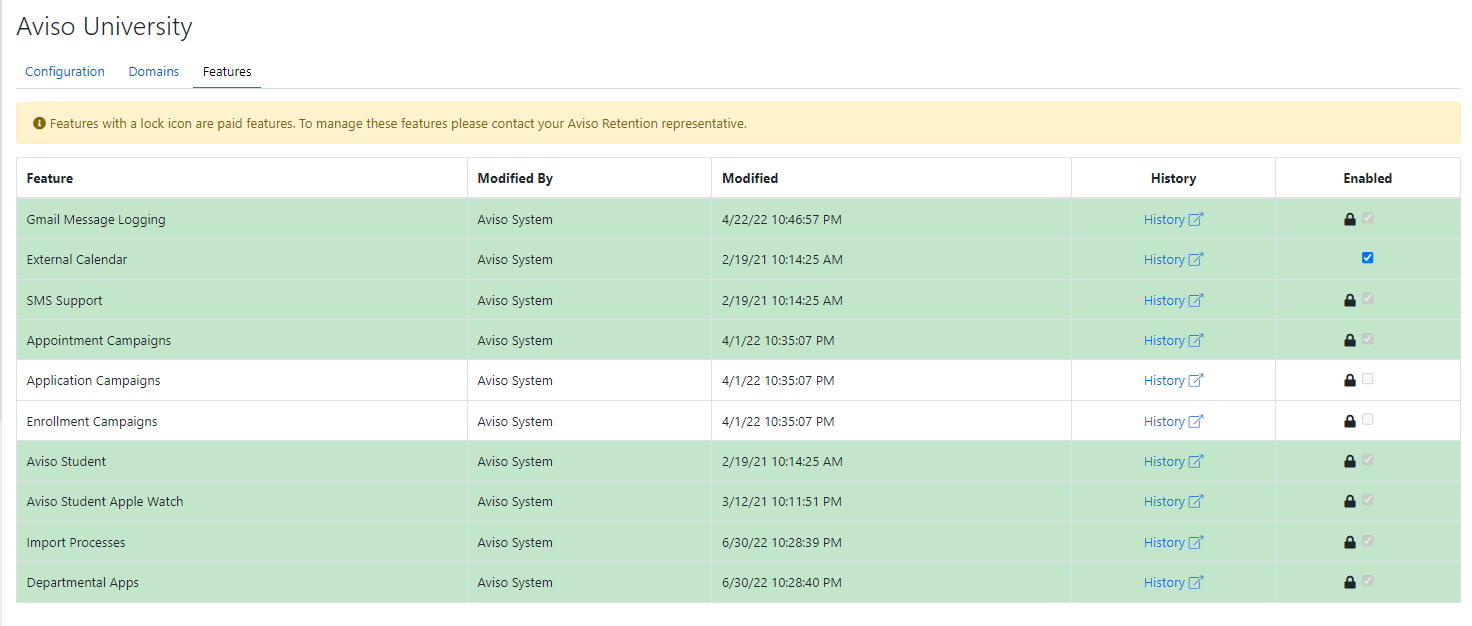This screenshot has width=1472, height=626.
Task: Toggle the Enrollment Campaigns enabled checkbox
Action: [x=1367, y=420]
